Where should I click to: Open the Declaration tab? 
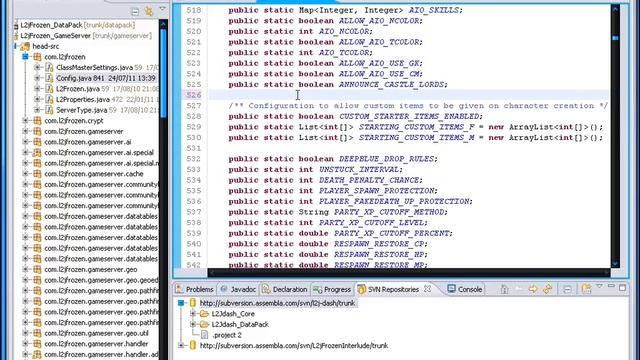pos(284,289)
